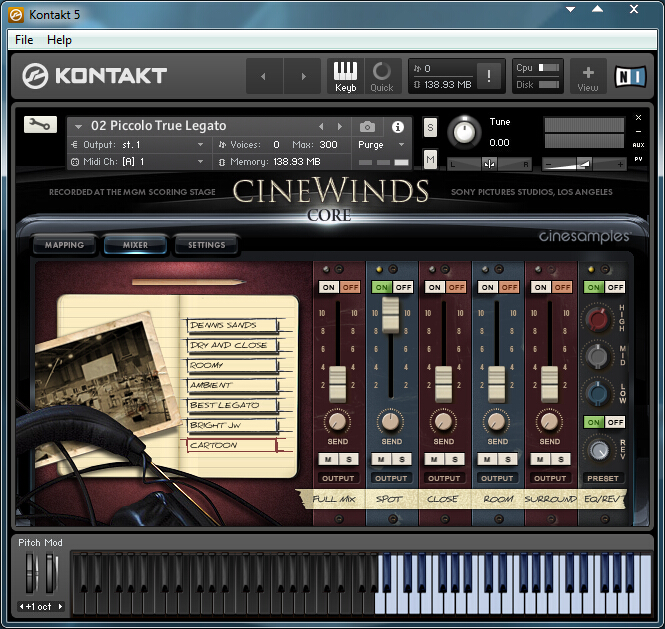Click the NI logo
The image size is (665, 629).
pos(631,77)
